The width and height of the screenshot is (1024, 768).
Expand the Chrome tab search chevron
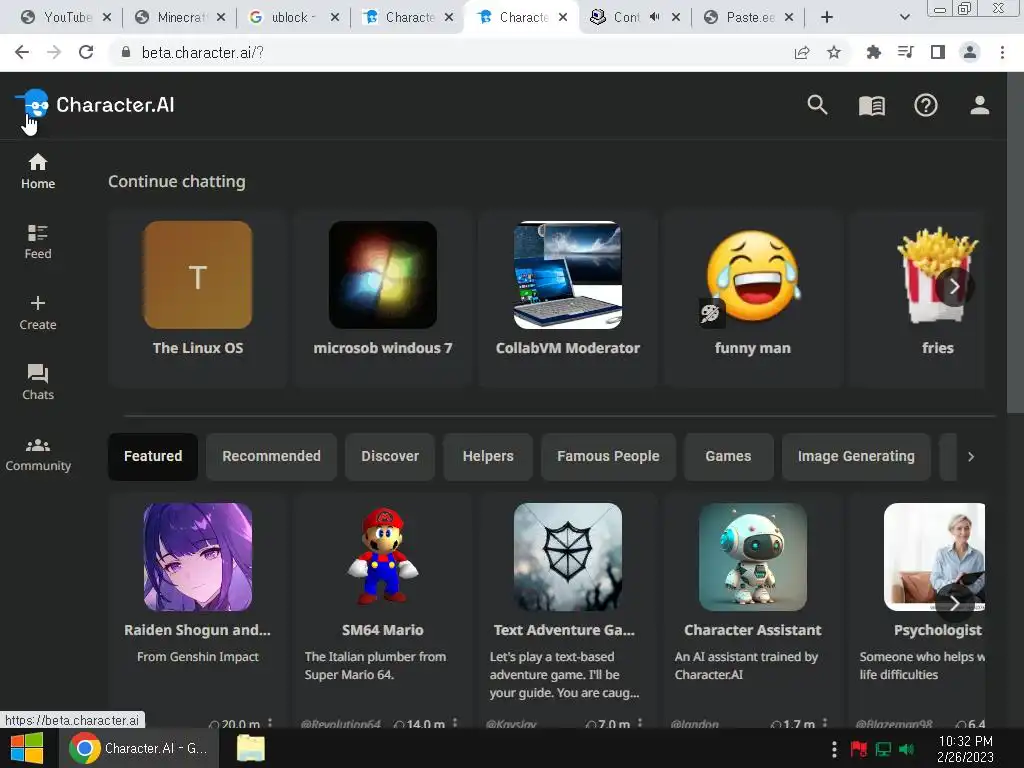pyautogui.click(x=904, y=17)
